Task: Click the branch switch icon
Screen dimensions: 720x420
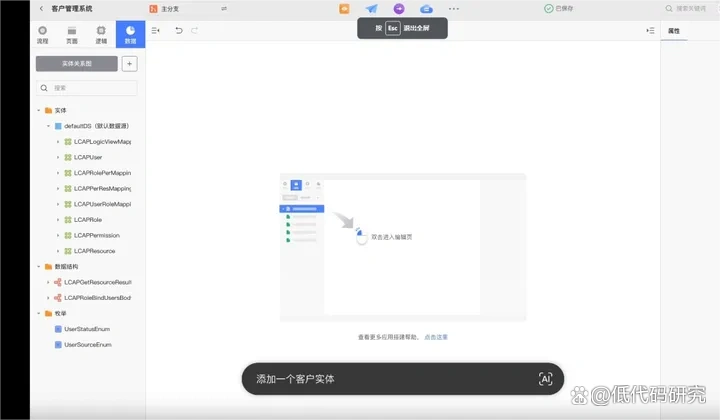Action: [x=224, y=8]
